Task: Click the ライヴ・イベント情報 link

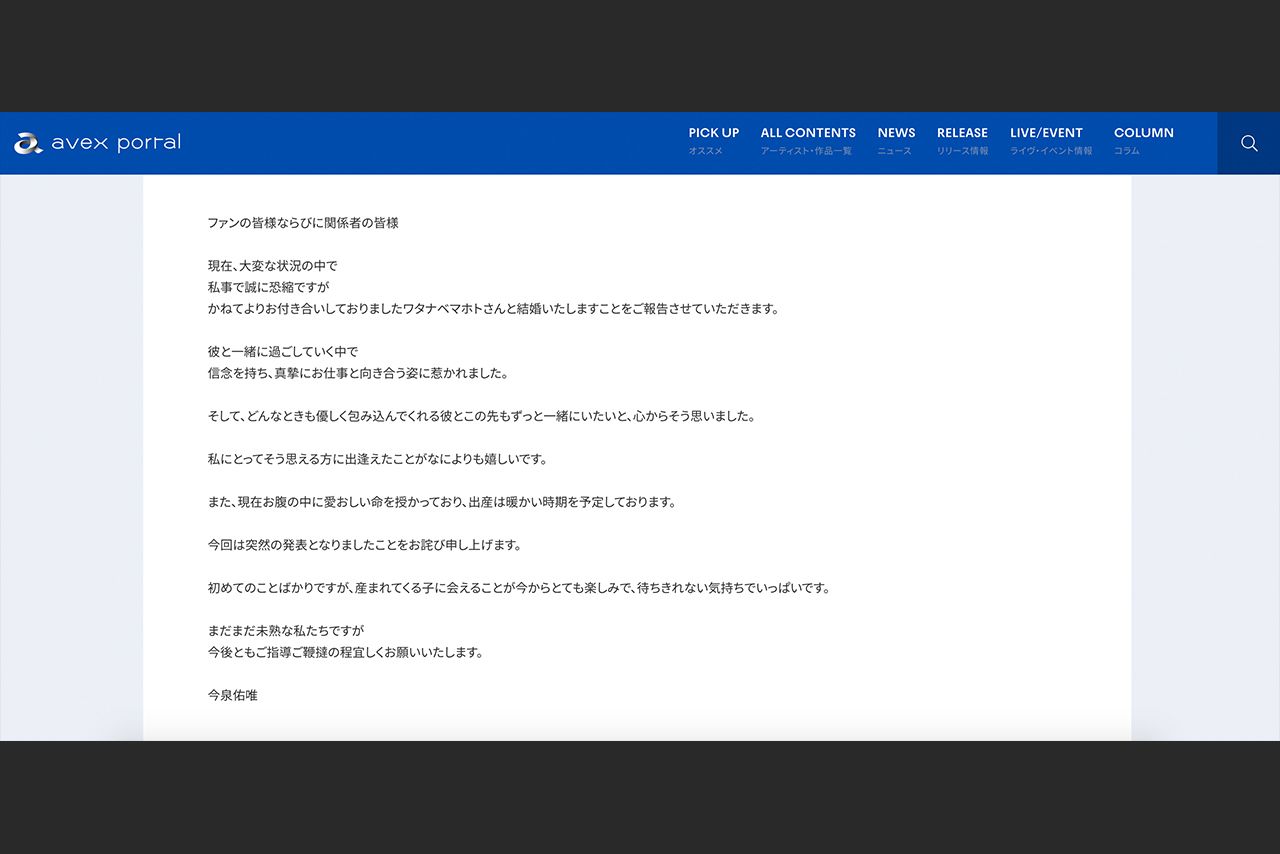Action: click(1050, 151)
